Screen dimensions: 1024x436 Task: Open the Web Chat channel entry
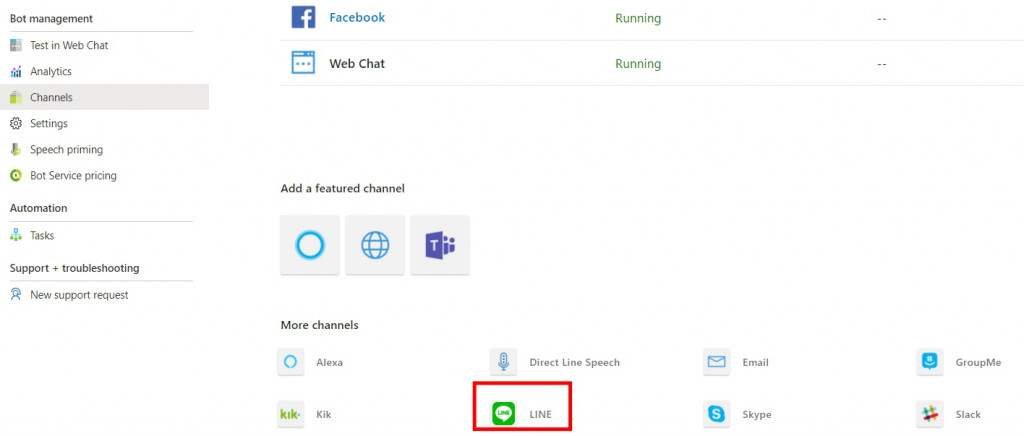357,63
